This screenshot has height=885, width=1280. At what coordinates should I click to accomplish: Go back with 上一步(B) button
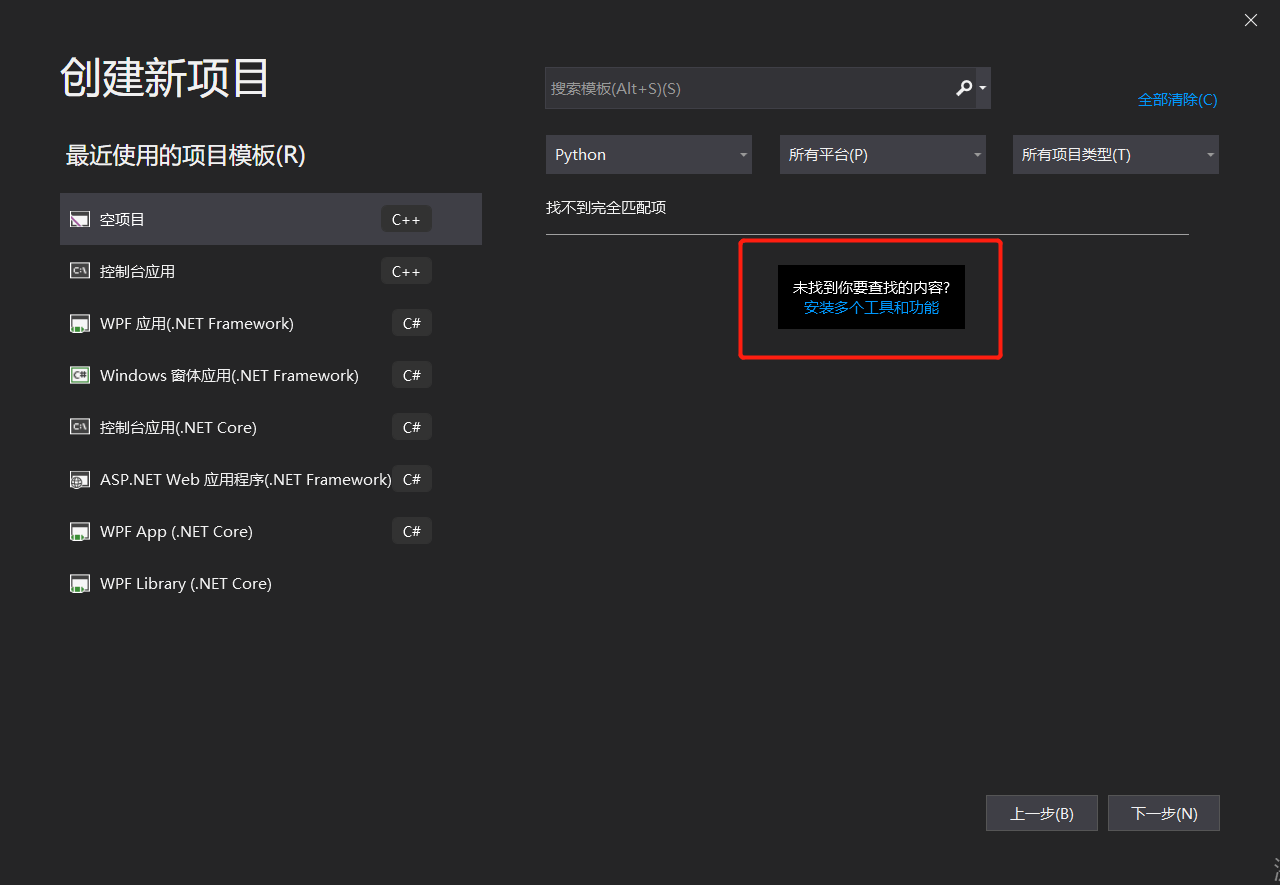point(1042,813)
